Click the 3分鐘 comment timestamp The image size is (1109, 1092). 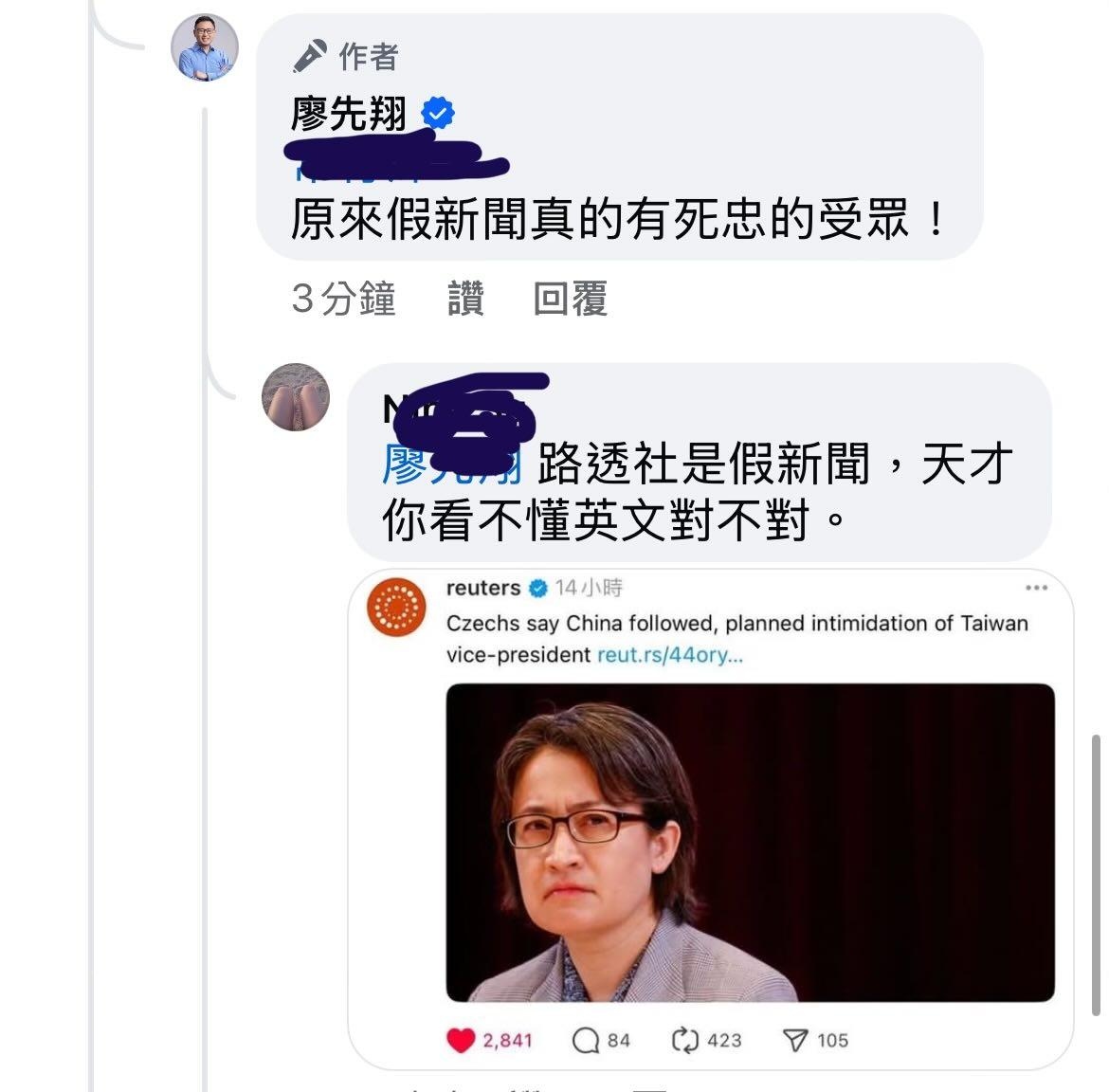[x=344, y=298]
